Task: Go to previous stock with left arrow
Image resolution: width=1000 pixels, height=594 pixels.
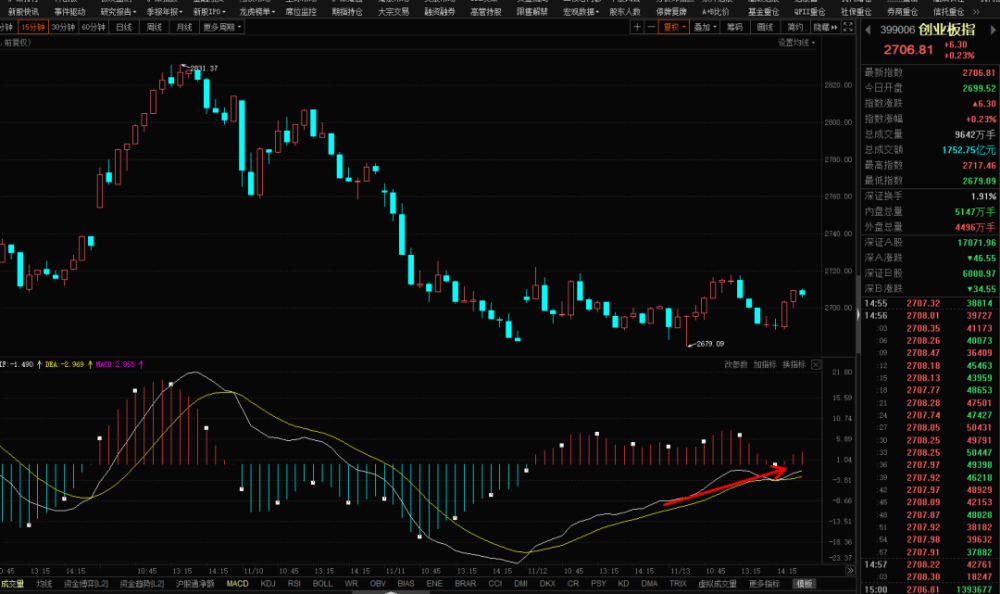Action: coord(867,30)
